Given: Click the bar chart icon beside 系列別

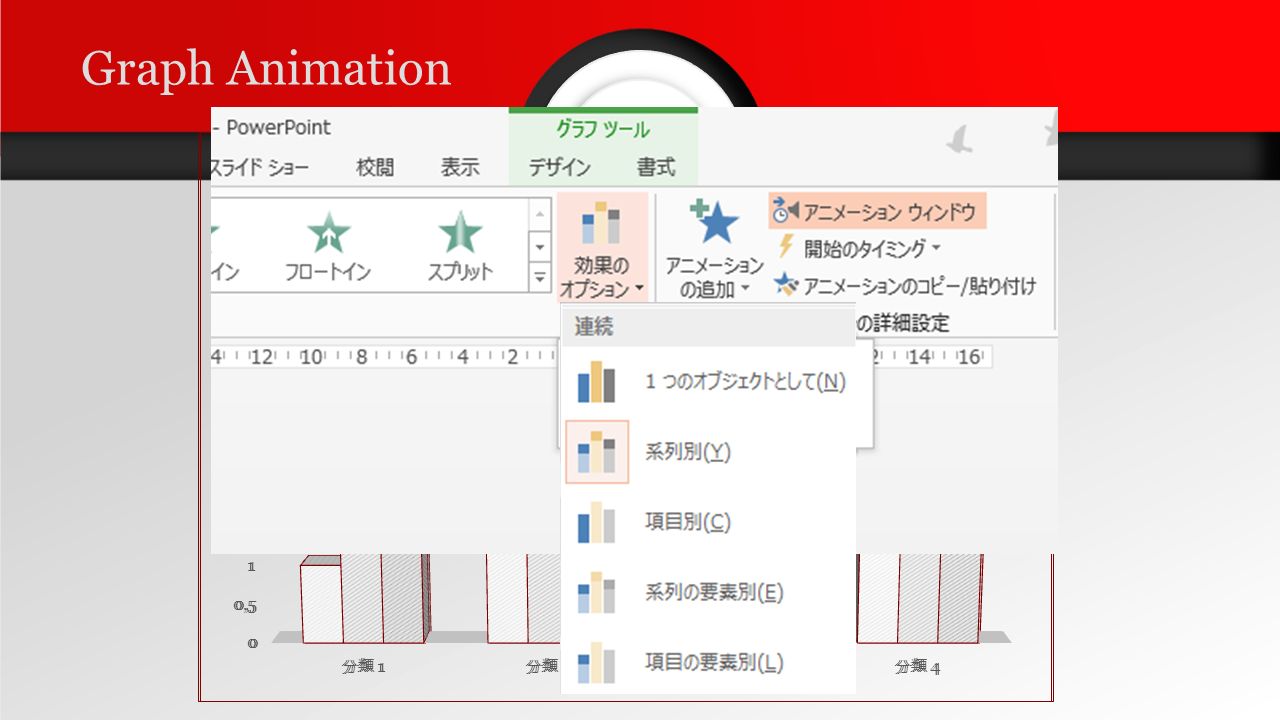Looking at the screenshot, I should (597, 452).
